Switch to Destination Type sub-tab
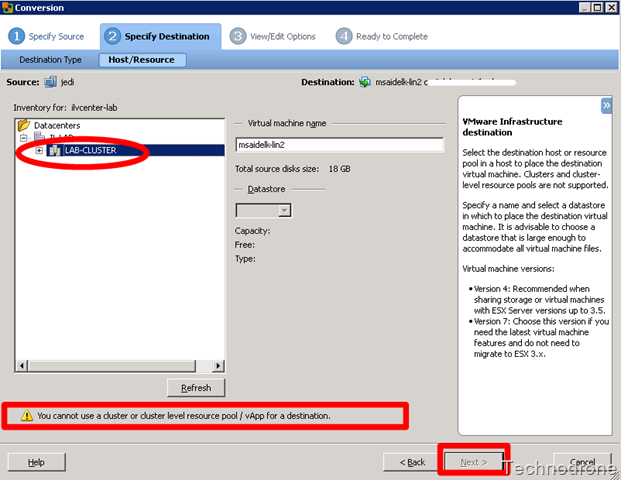Screen dimensions: 621x480 pos(50,60)
